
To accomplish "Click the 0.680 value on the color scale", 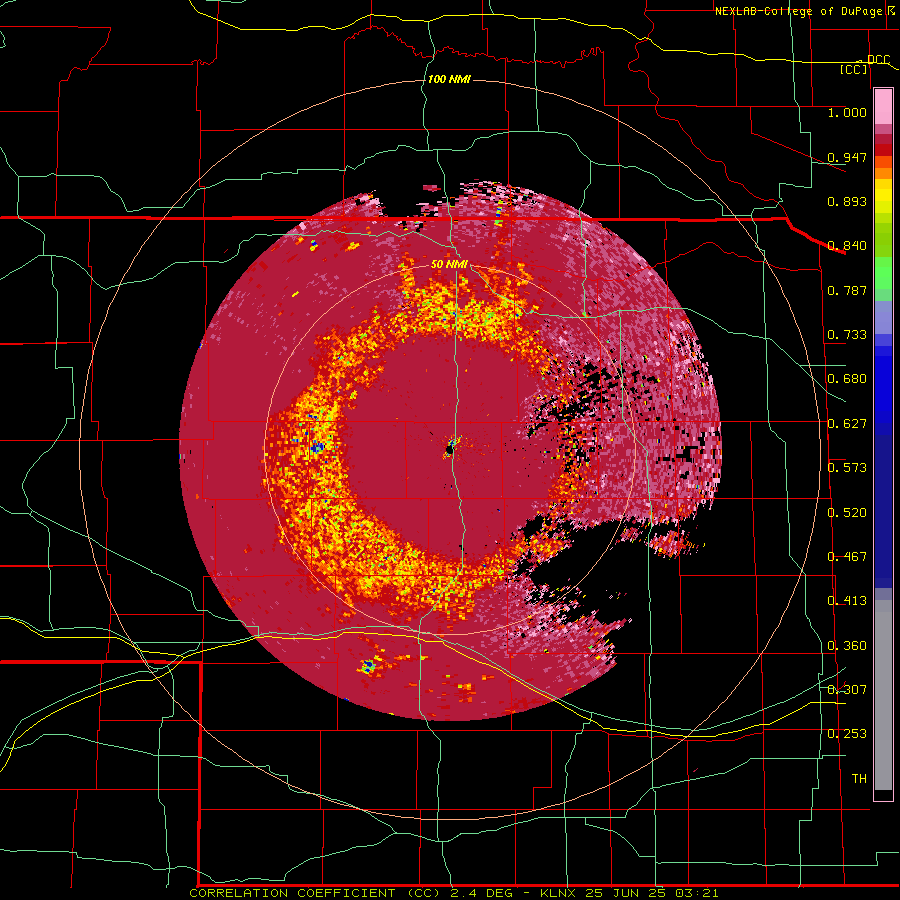I will [x=847, y=379].
